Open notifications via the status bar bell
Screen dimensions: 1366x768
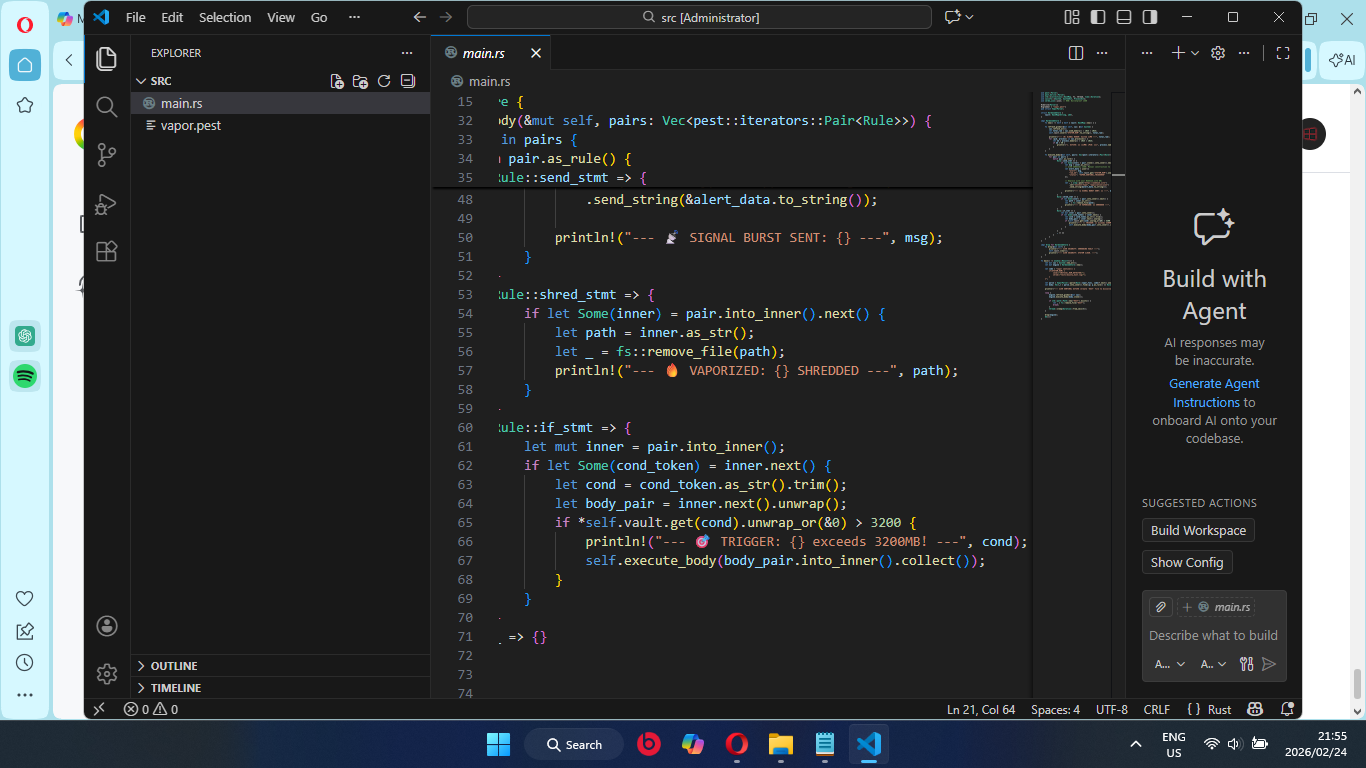pyautogui.click(x=1289, y=709)
